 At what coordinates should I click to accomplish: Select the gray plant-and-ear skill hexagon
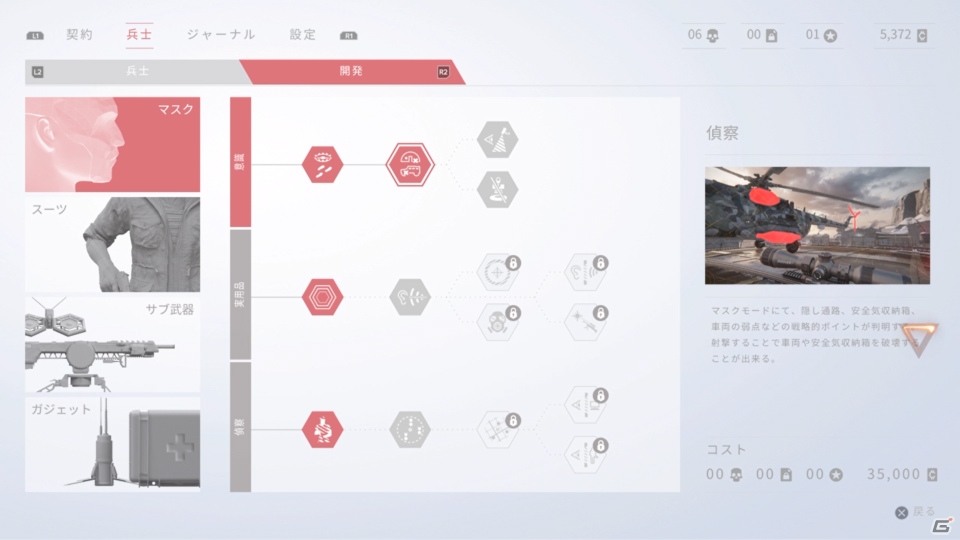click(x=410, y=297)
